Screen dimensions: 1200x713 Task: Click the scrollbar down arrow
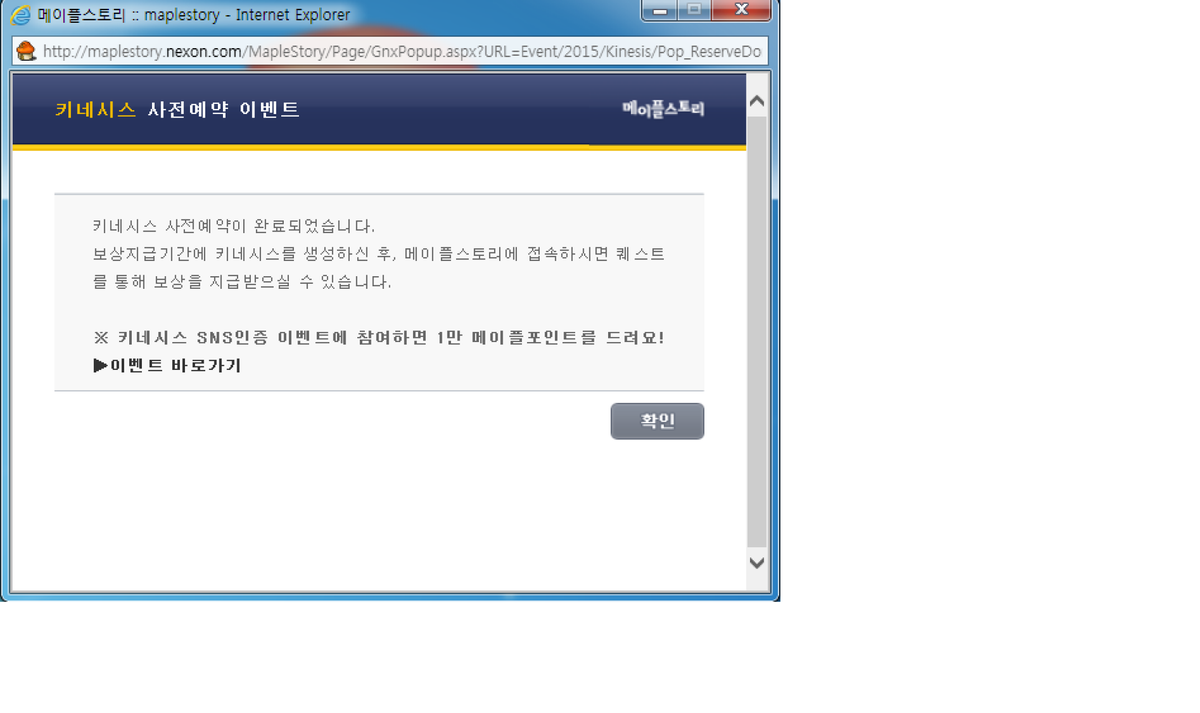click(757, 563)
